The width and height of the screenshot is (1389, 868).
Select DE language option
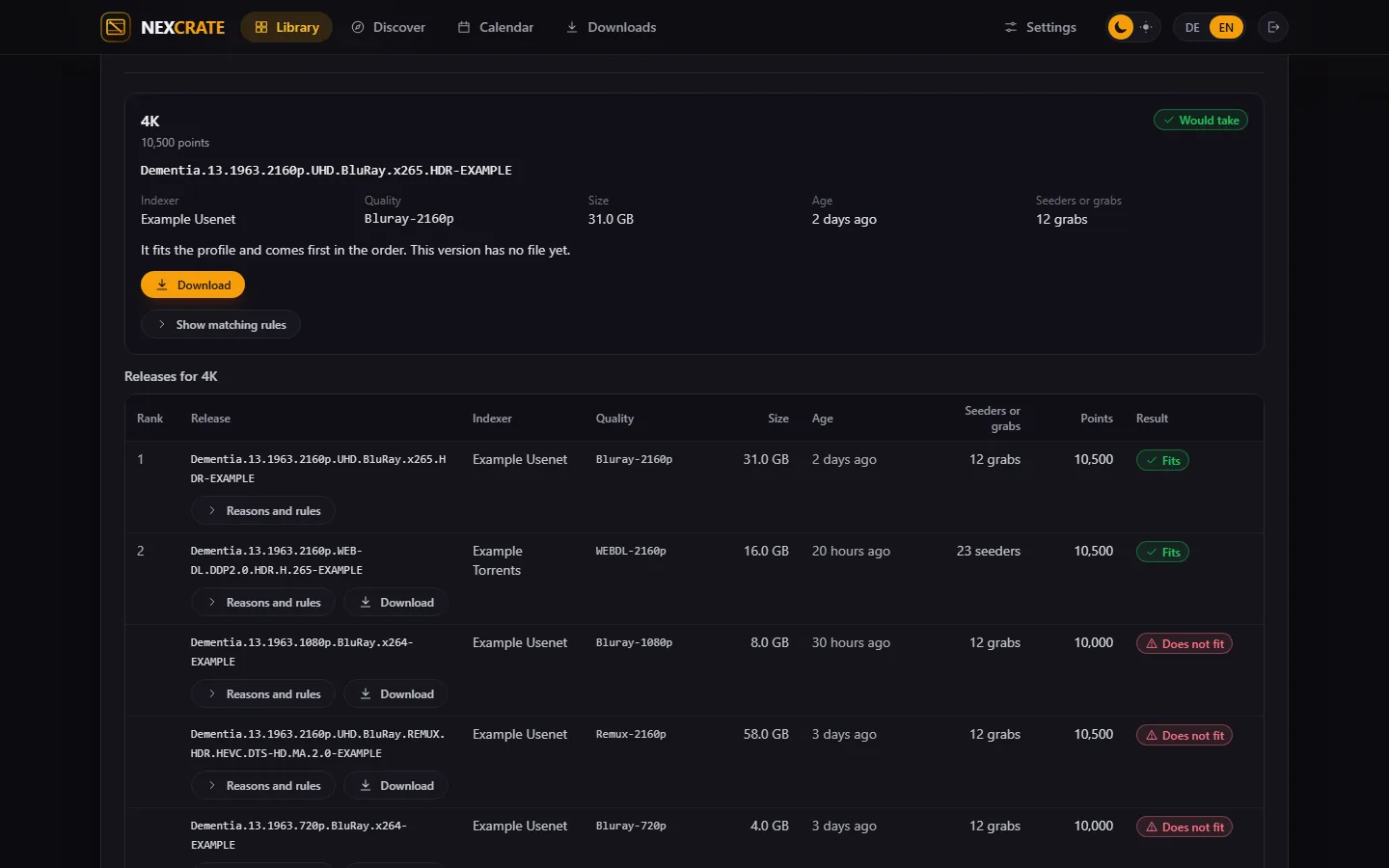click(1192, 27)
